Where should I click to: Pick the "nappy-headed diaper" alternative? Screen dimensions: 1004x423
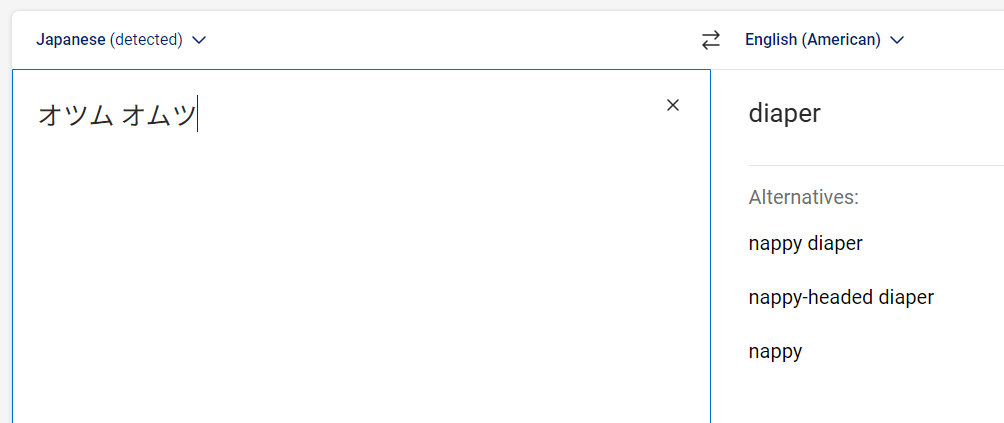(840, 297)
